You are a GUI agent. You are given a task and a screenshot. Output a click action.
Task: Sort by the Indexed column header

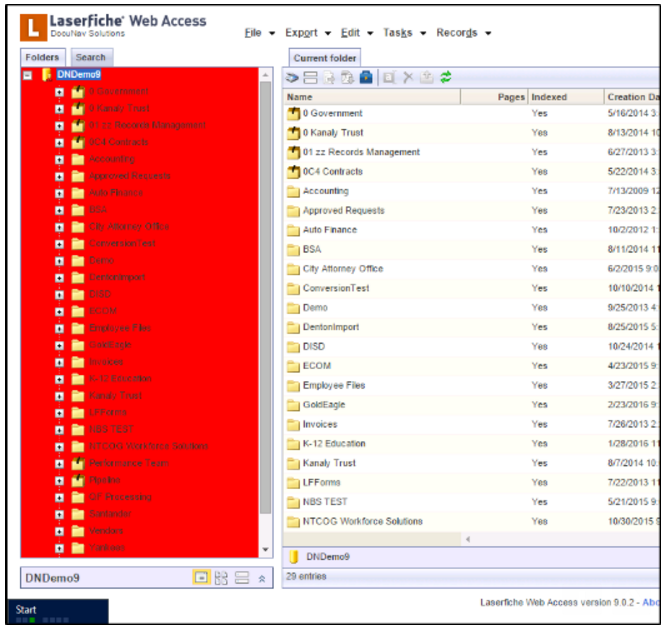[x=566, y=97]
